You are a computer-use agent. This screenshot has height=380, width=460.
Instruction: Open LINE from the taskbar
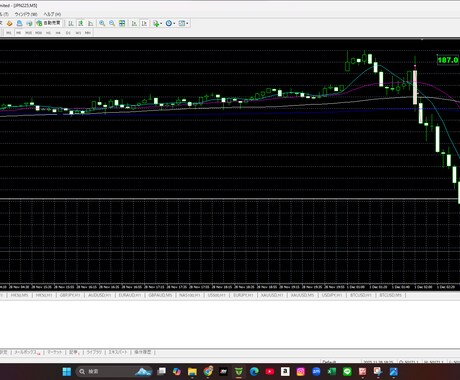tap(347, 371)
